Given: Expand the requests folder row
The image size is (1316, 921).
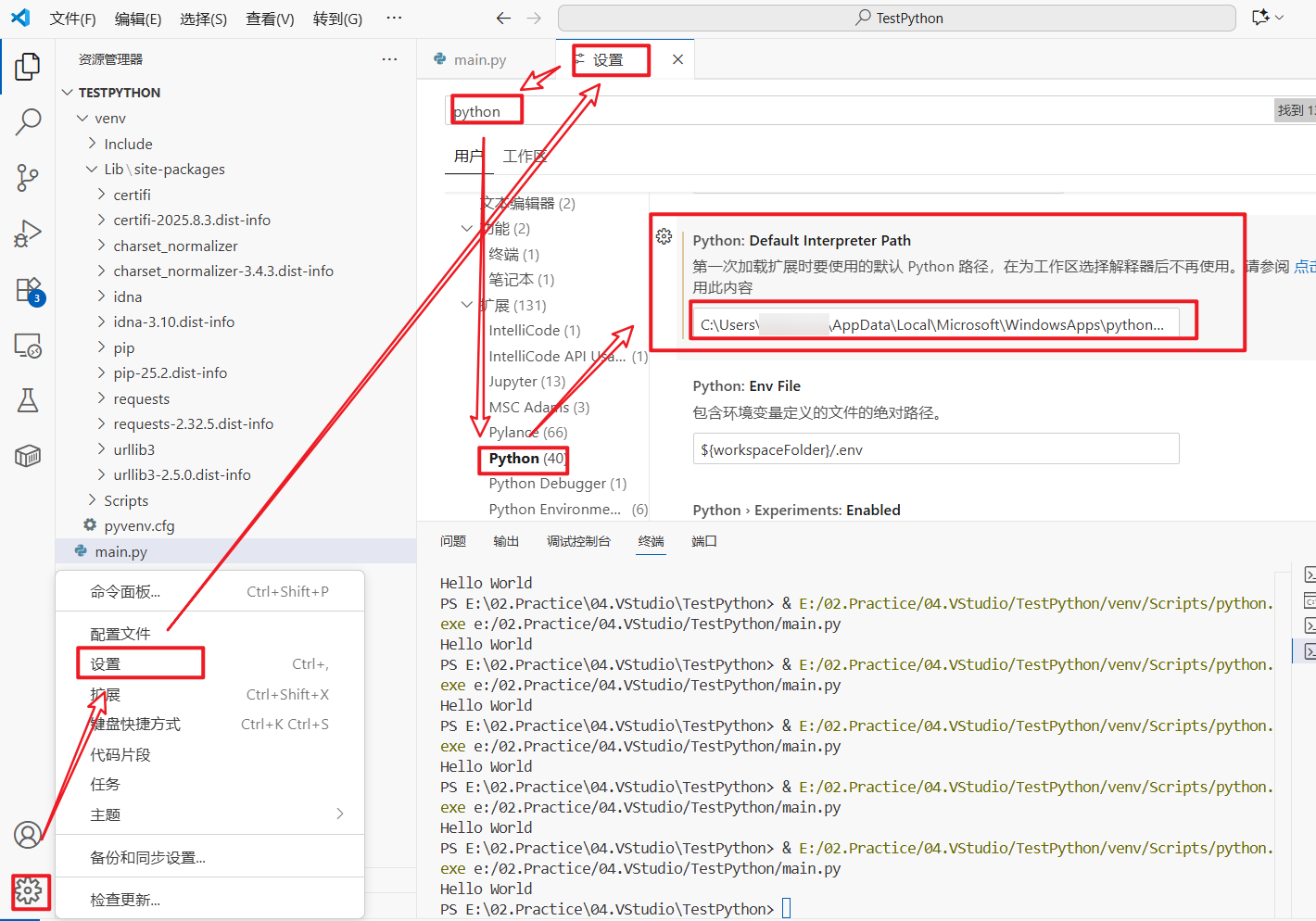Looking at the screenshot, I should pos(236,398).
